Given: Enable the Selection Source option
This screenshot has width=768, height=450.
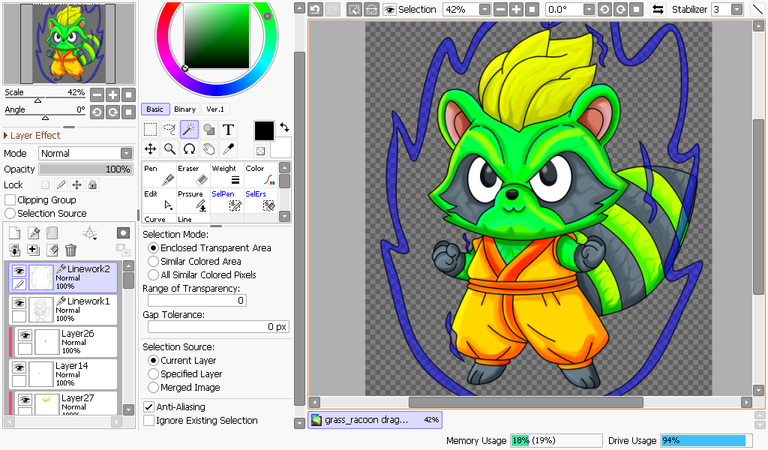Looking at the screenshot, I should (10, 213).
